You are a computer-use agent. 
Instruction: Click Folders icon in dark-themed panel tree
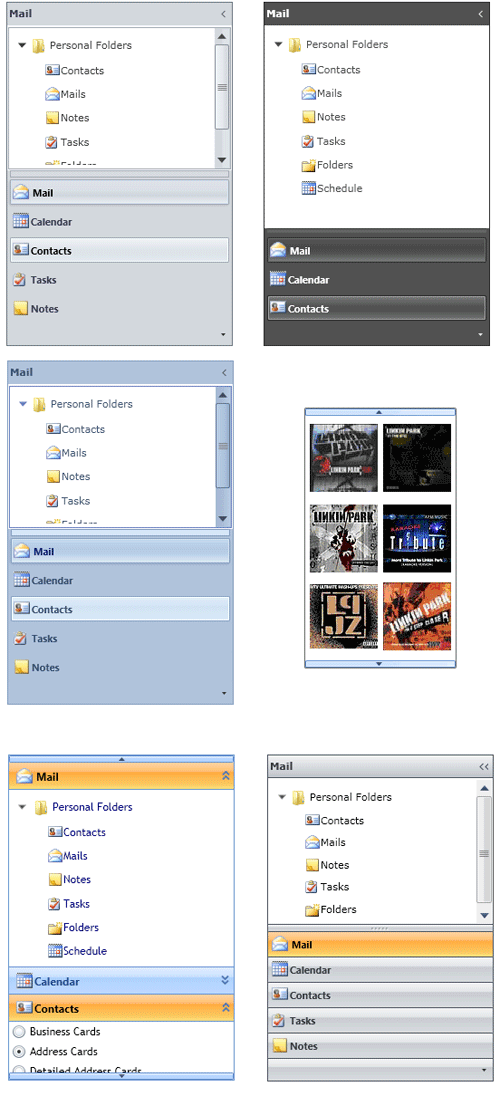click(309, 165)
